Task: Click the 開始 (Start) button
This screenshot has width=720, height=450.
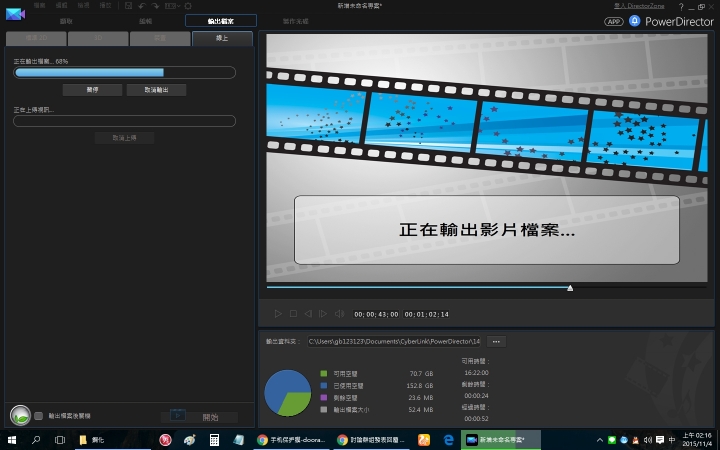Action: pos(199,416)
